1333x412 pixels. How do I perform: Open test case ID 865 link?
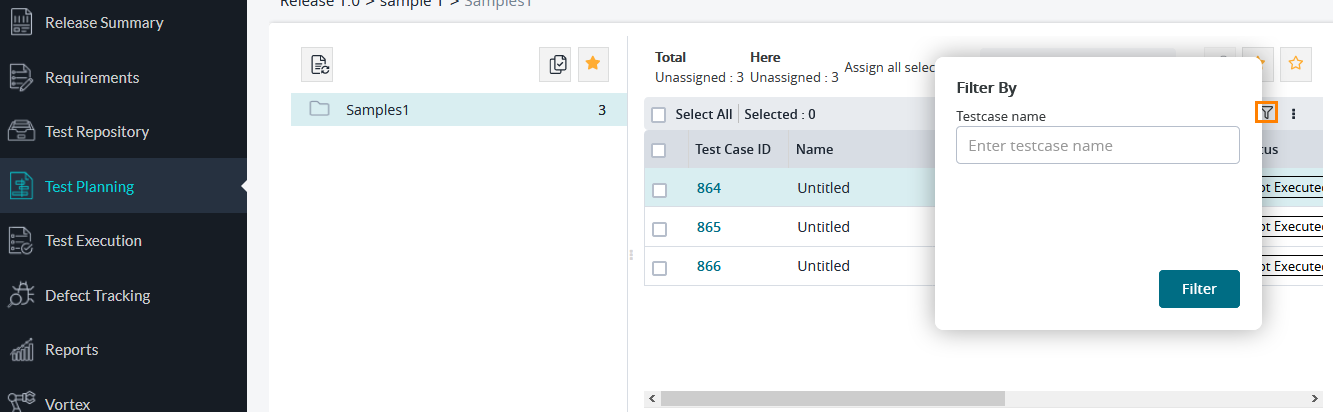point(708,227)
